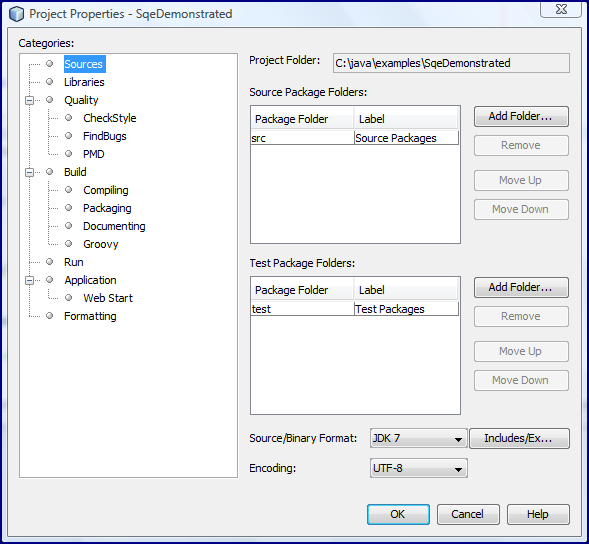Viewport: 589px width, 544px height.
Task: Open the CheckStyle settings node
Action: pyautogui.click(x=109, y=118)
